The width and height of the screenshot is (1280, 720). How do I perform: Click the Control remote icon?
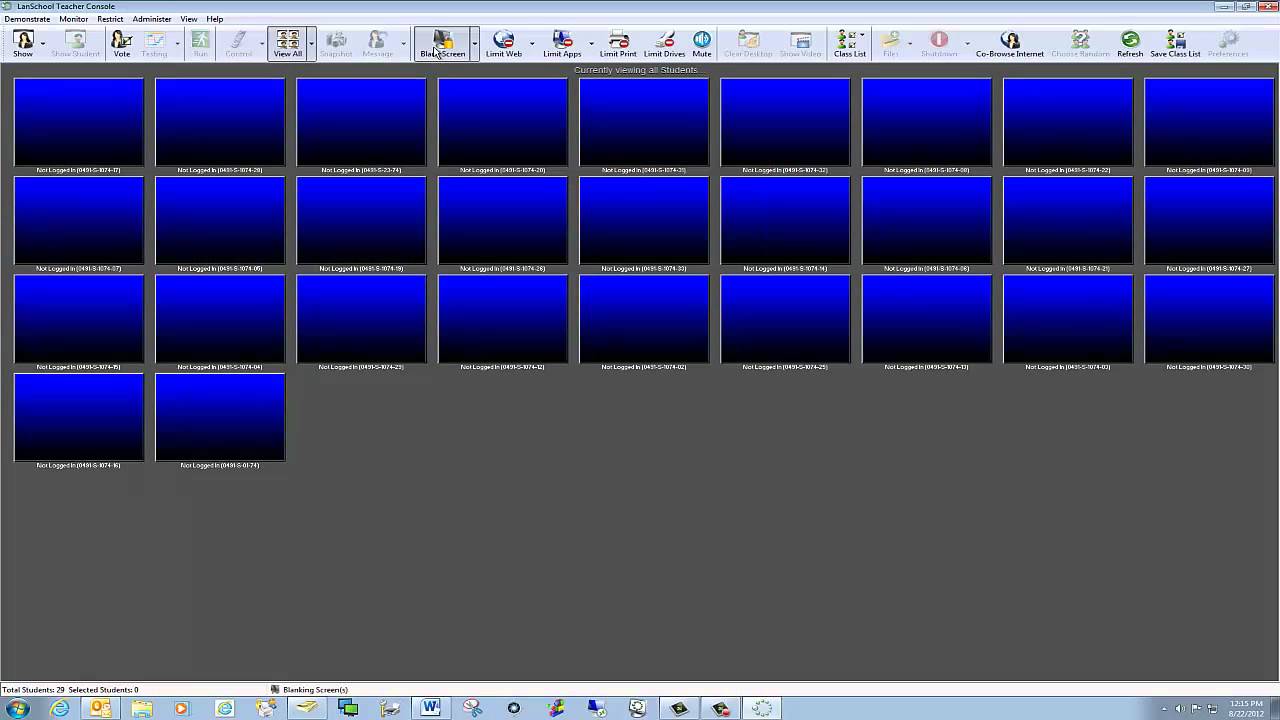point(239,43)
